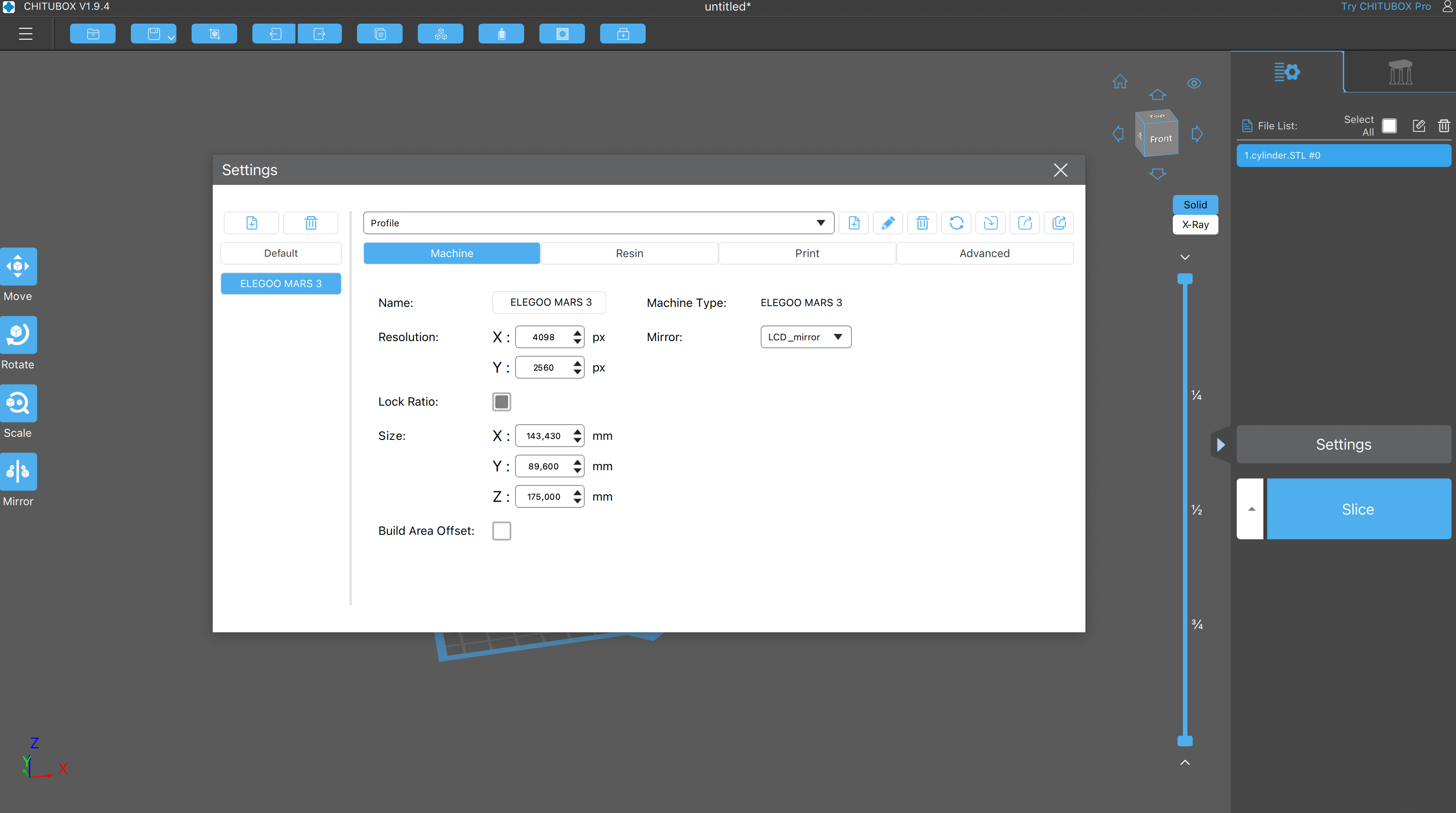1456x813 pixels.
Task: Click the Save project toolbar icon
Action: pyautogui.click(x=154, y=34)
